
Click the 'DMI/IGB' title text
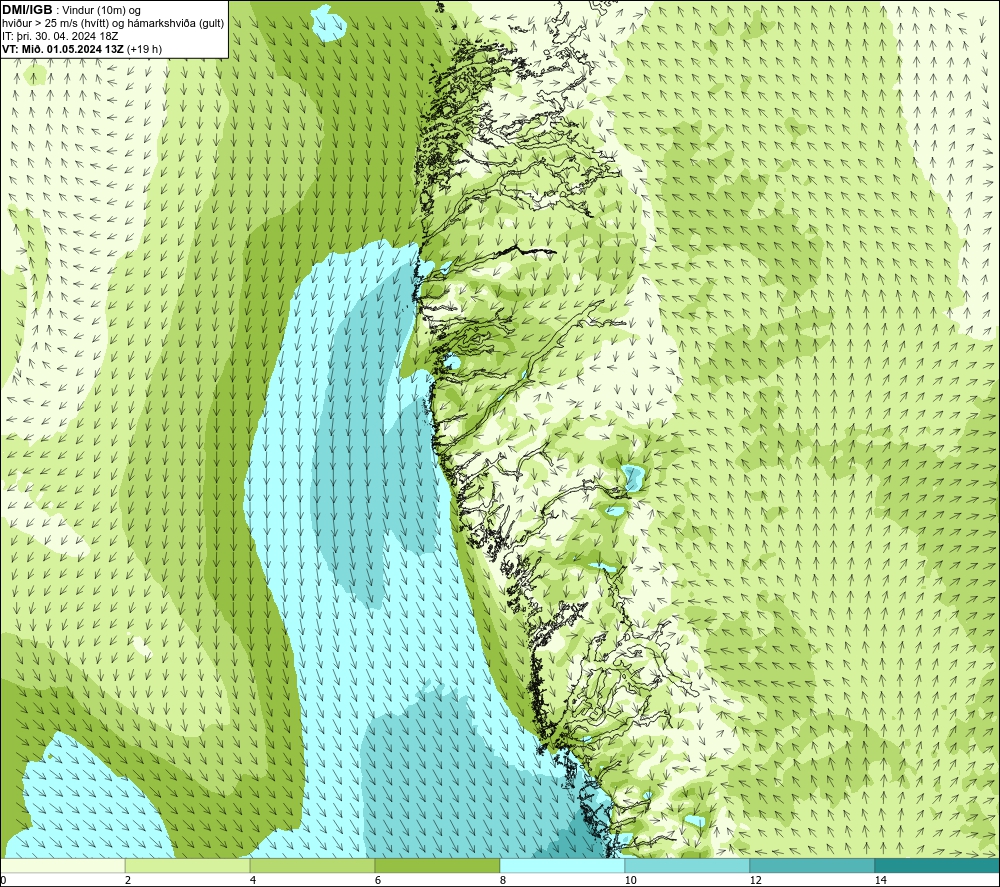point(27,10)
